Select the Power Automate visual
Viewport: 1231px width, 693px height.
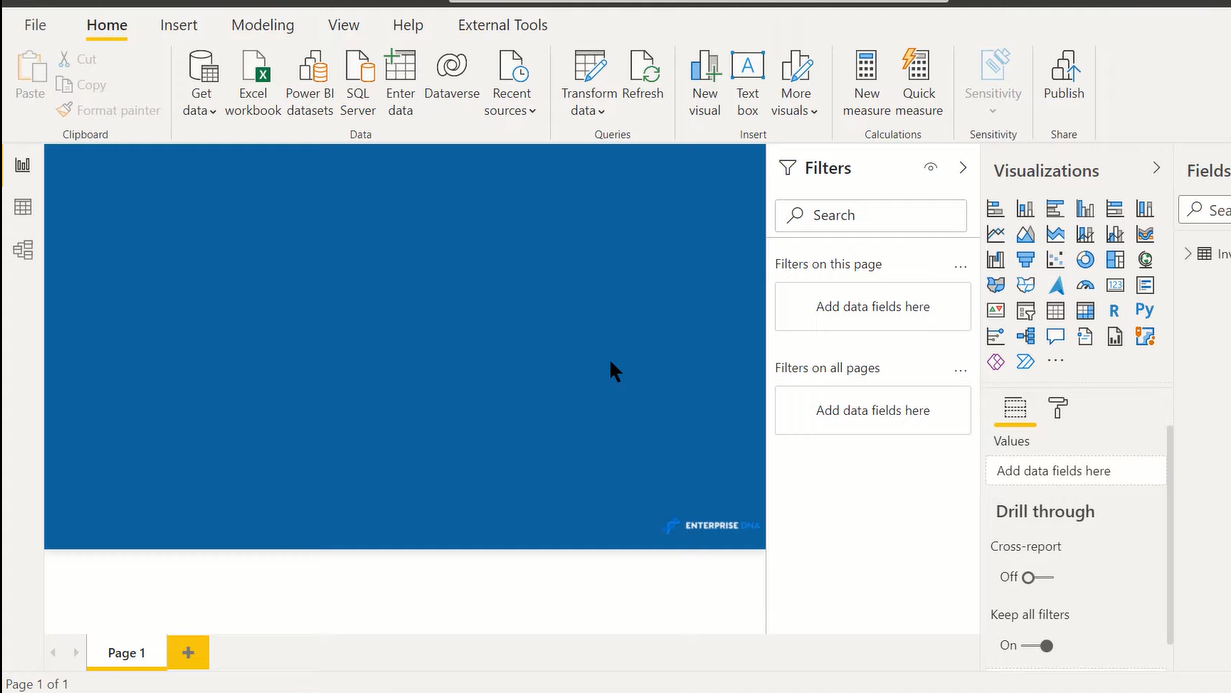1025,361
